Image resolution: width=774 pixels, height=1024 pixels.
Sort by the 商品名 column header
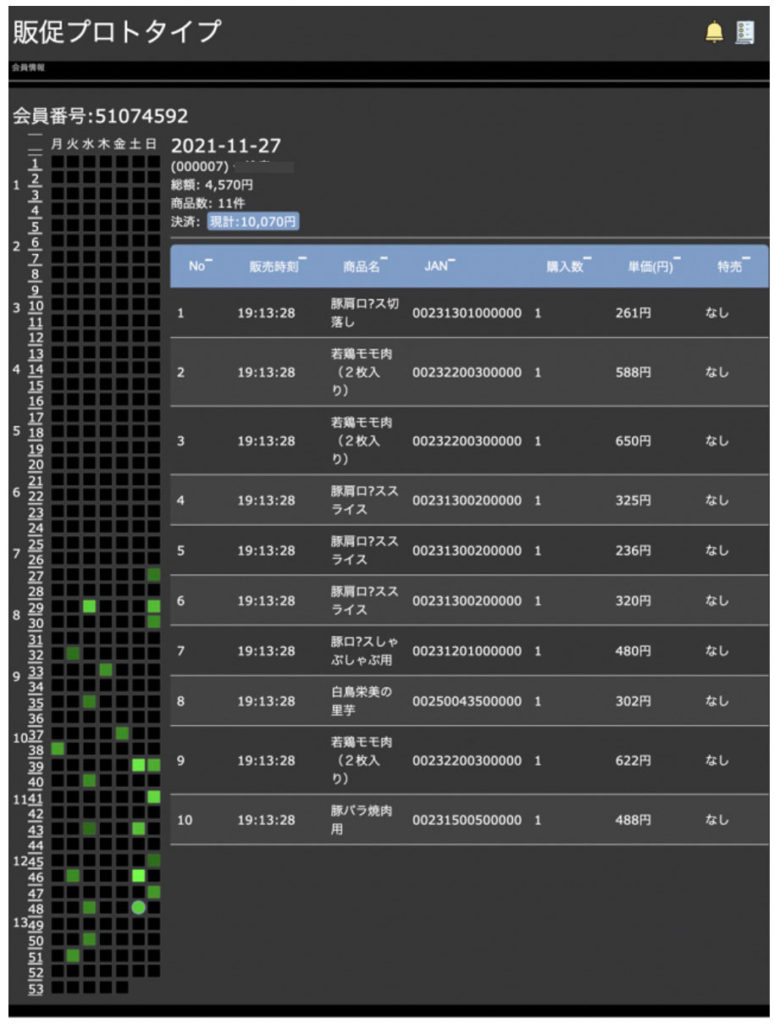click(x=363, y=266)
